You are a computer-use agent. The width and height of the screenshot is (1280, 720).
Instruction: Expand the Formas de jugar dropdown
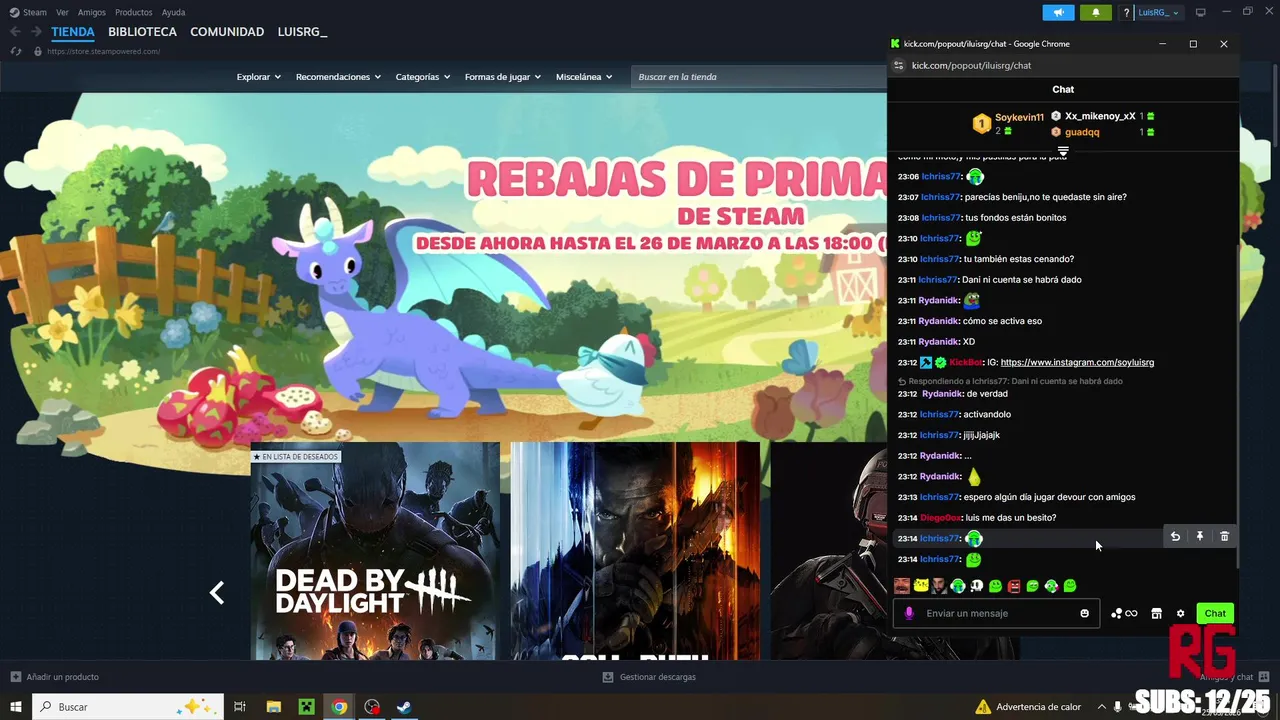coord(503,77)
